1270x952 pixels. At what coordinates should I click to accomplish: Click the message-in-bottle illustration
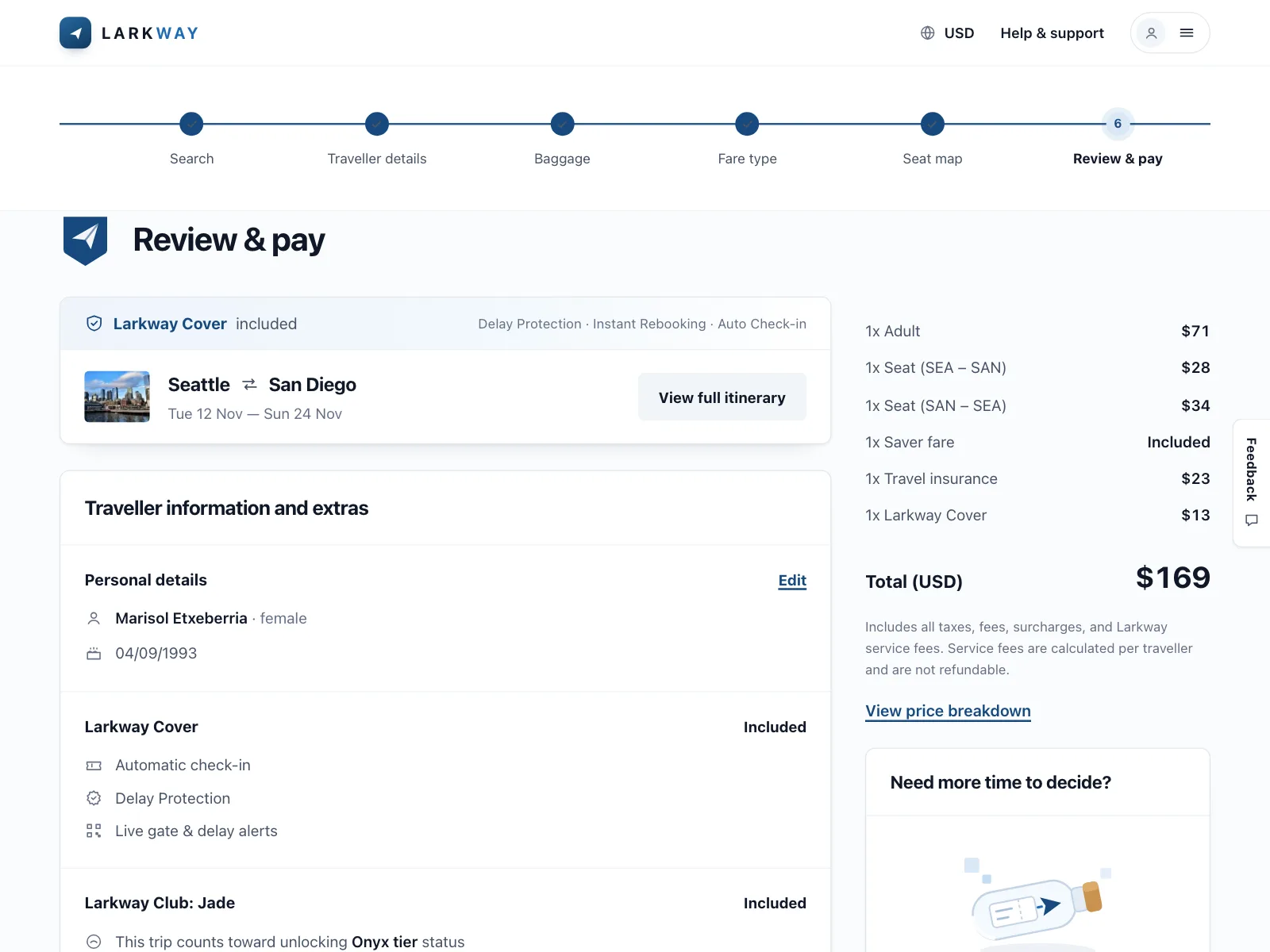[1037, 904]
